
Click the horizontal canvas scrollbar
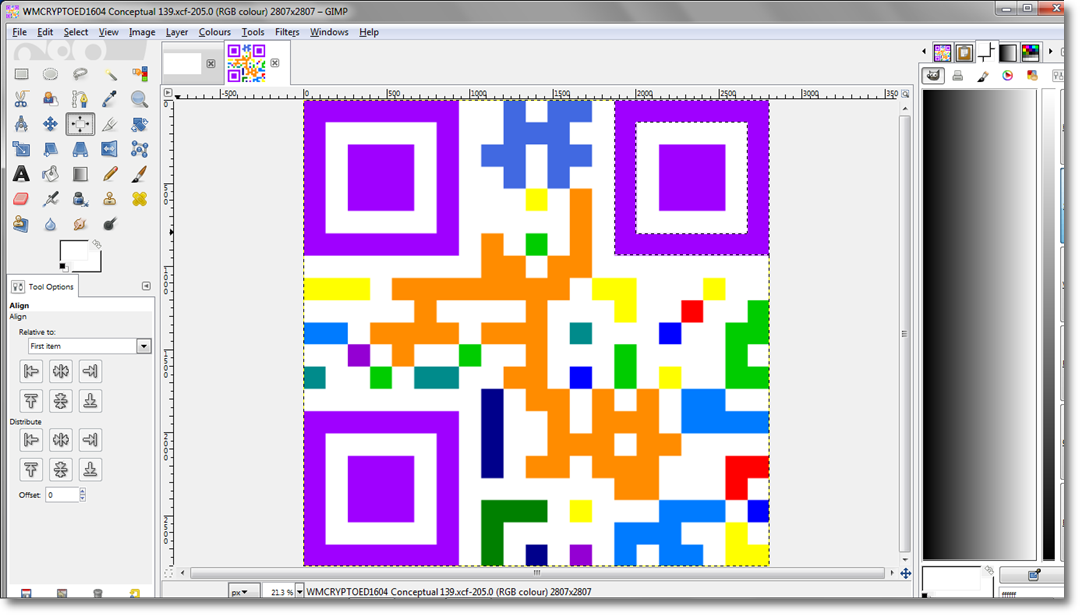click(537, 572)
